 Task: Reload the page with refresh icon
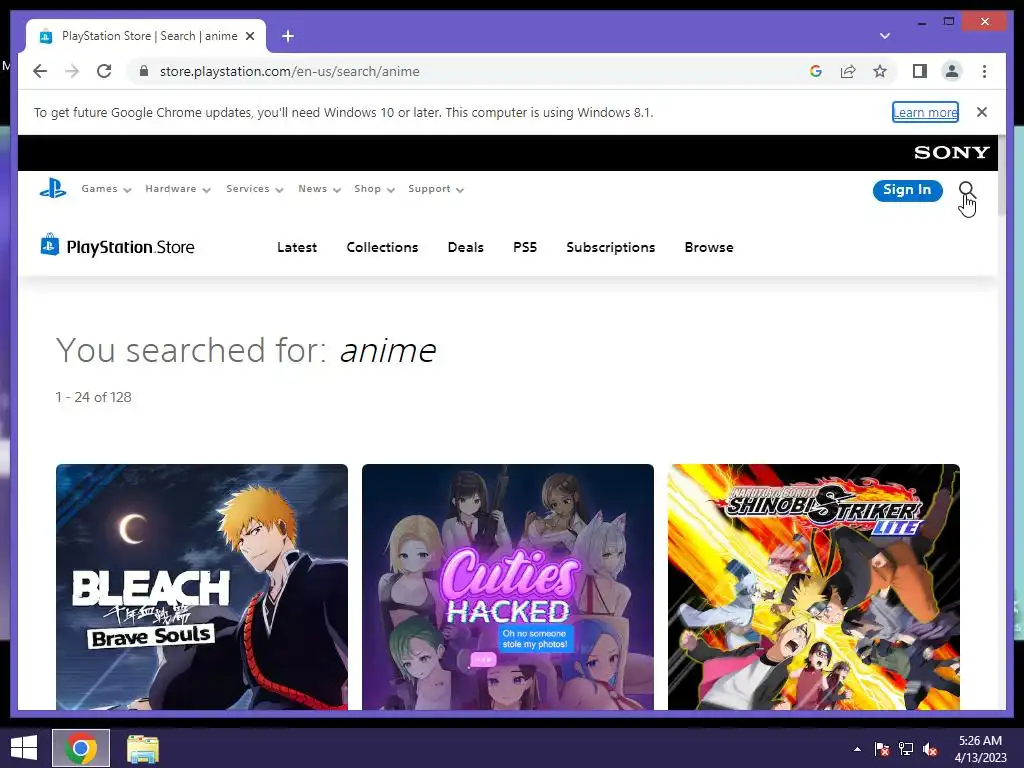pos(104,71)
